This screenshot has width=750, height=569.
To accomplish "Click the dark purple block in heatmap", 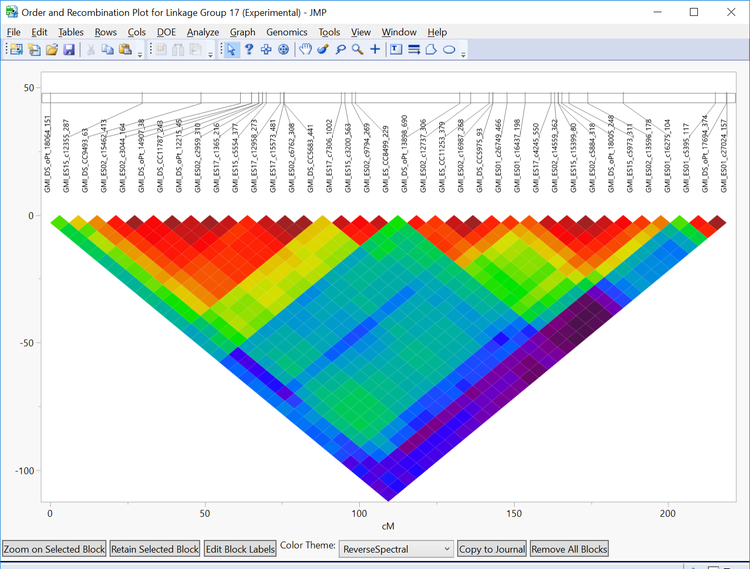I will tap(588, 317).
